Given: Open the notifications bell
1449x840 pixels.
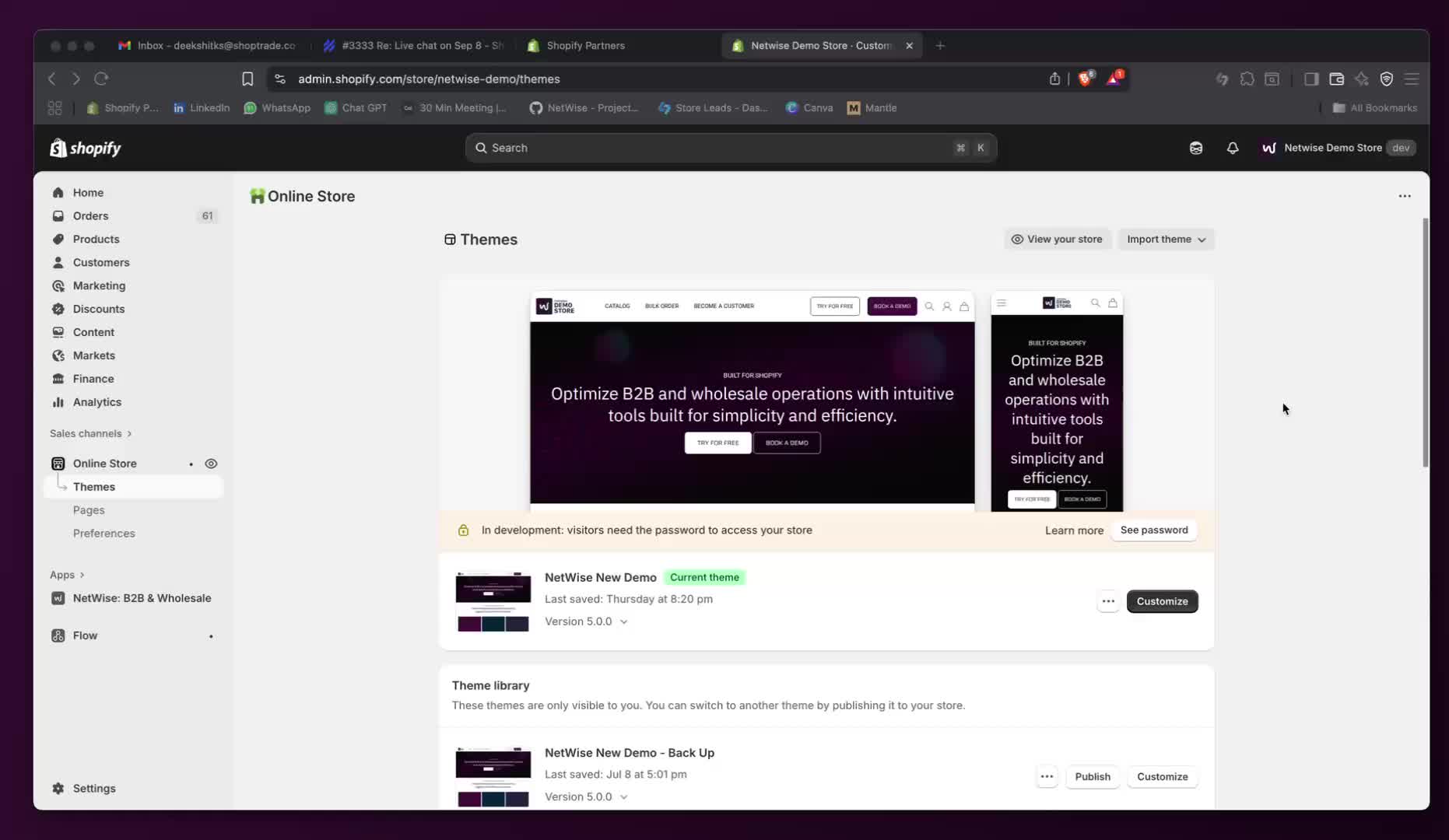Looking at the screenshot, I should pyautogui.click(x=1233, y=148).
